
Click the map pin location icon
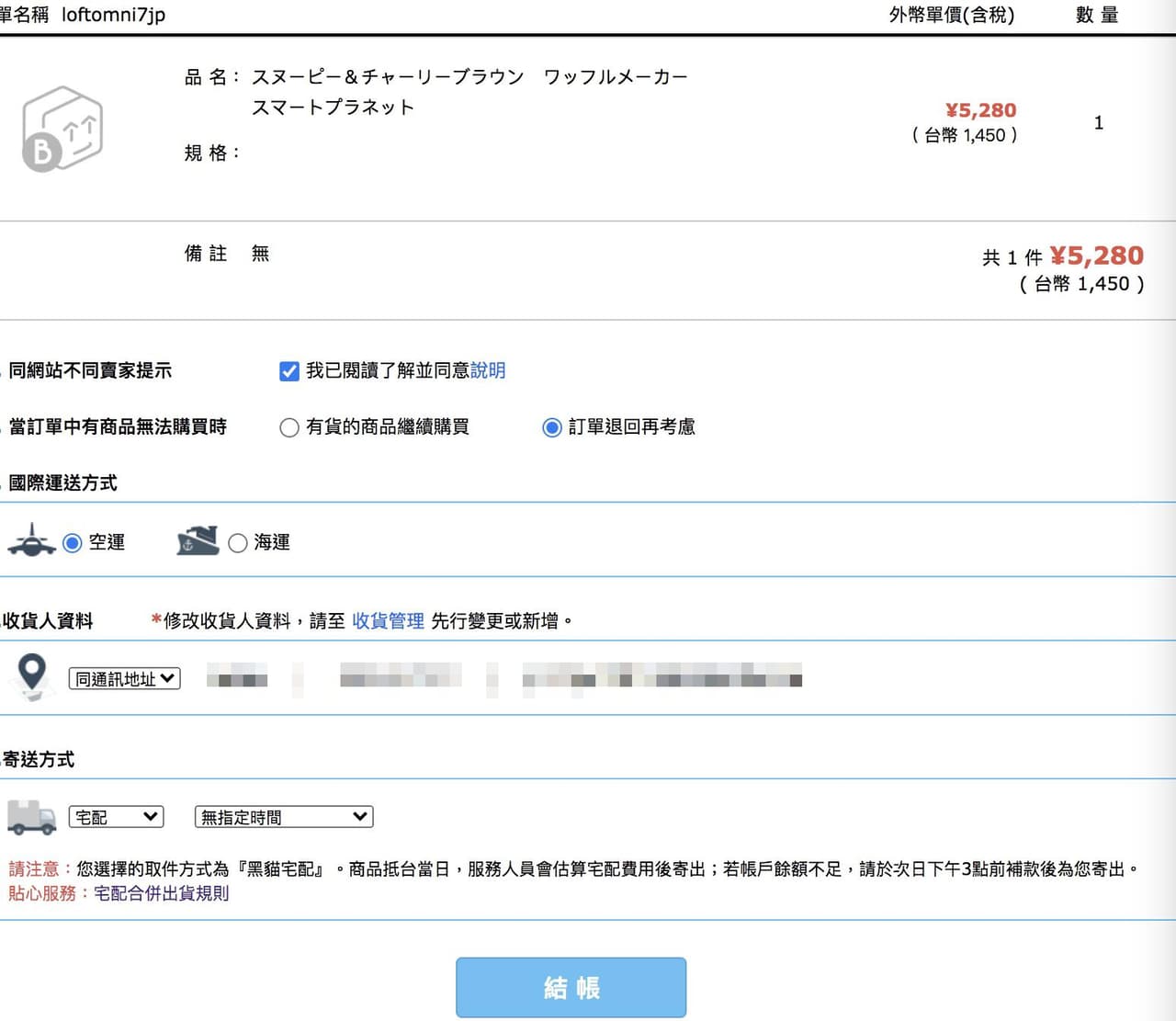coord(32,676)
